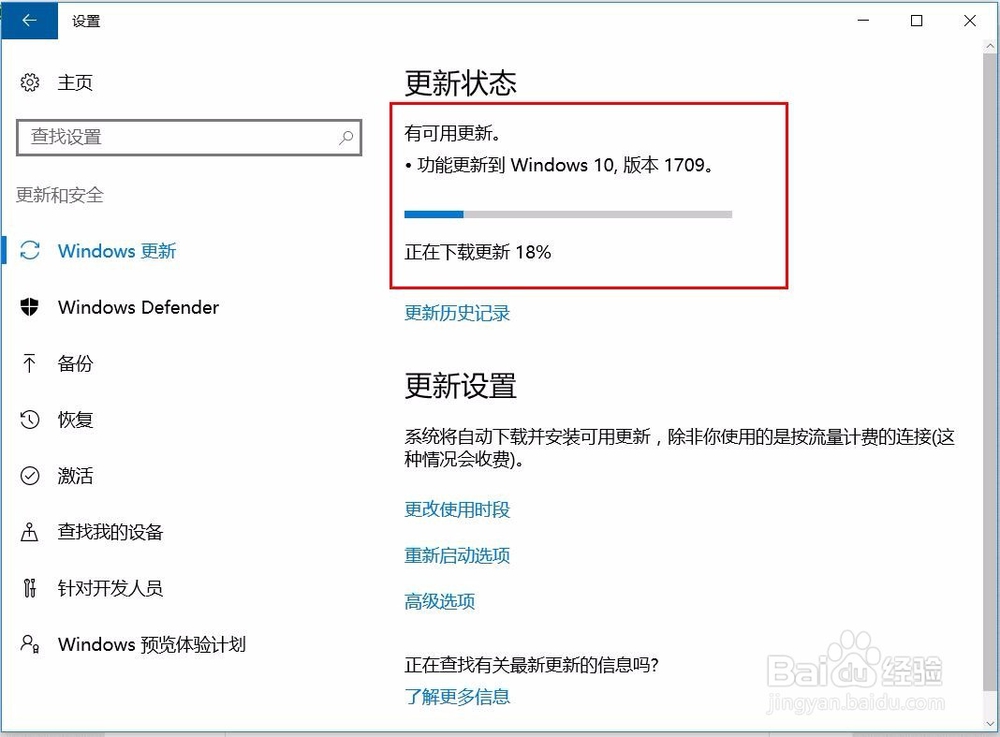Viewport: 1000px width, 737px height.
Task: Click the 恢复 history clock icon
Action: pos(30,420)
